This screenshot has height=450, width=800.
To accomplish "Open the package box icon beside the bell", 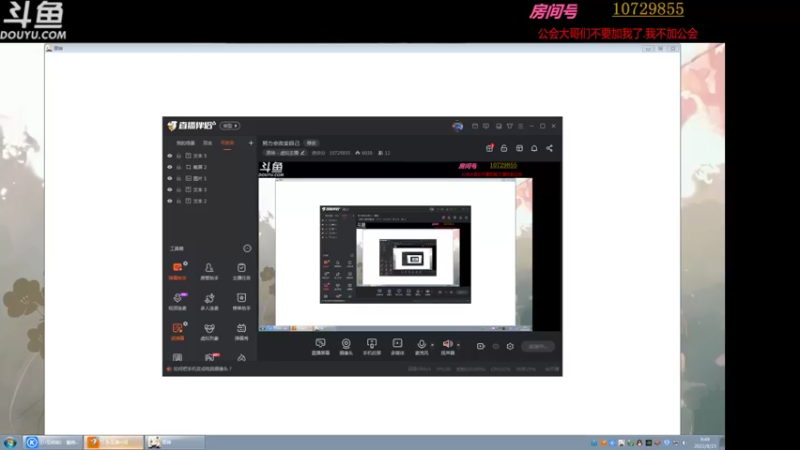I will pyautogui.click(x=519, y=148).
